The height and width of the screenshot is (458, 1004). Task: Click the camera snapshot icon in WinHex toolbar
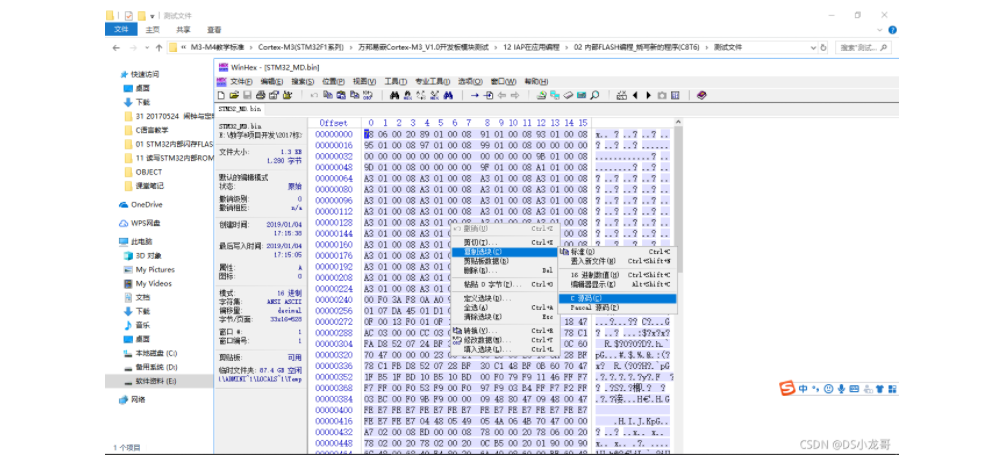click(x=662, y=95)
